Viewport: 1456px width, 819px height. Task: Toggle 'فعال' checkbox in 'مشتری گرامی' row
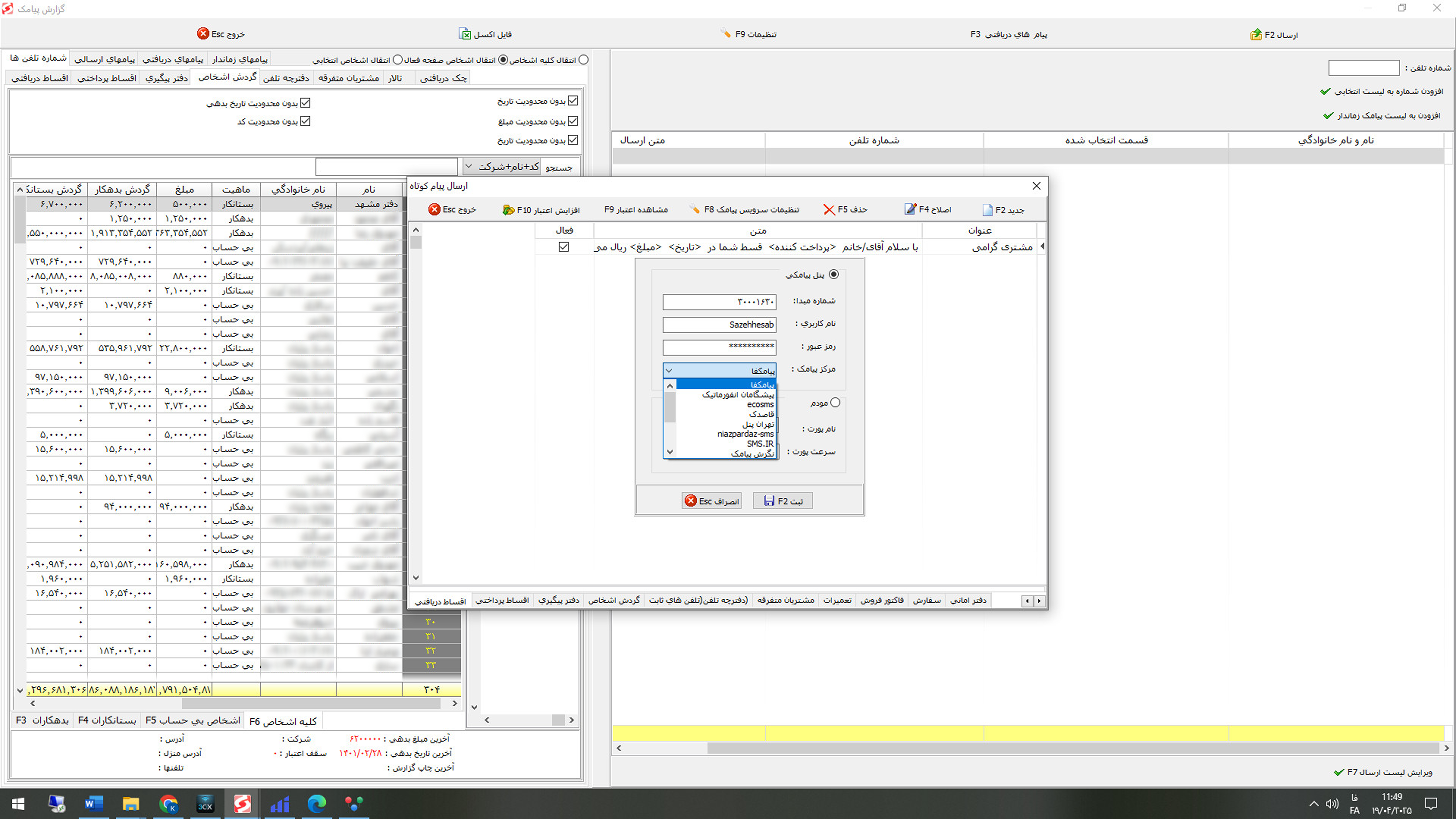pyautogui.click(x=563, y=247)
